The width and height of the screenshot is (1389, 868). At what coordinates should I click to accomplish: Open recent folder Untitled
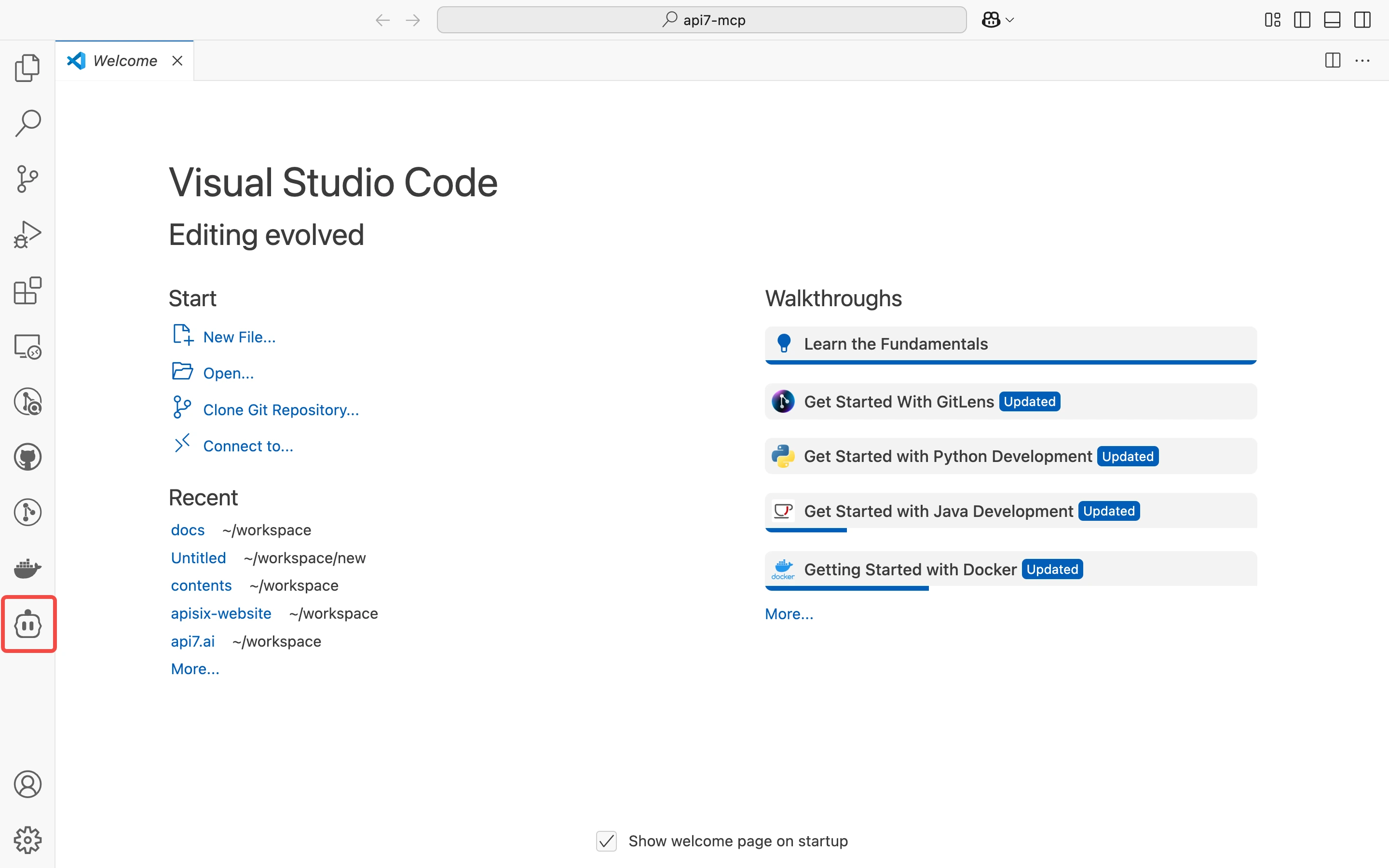tap(199, 558)
